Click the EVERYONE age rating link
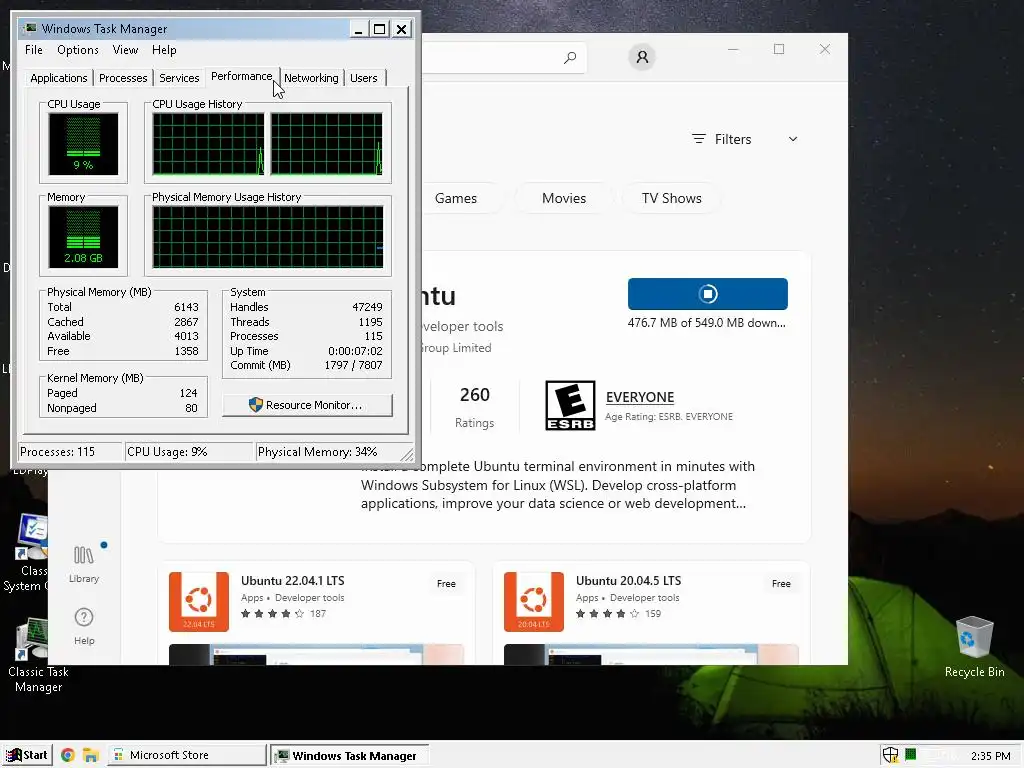Image resolution: width=1024 pixels, height=768 pixels. point(640,397)
